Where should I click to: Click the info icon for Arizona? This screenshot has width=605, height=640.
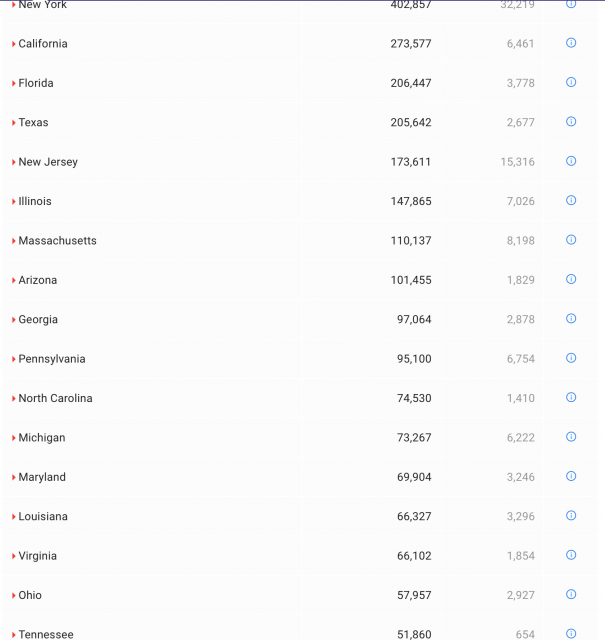[571, 279]
